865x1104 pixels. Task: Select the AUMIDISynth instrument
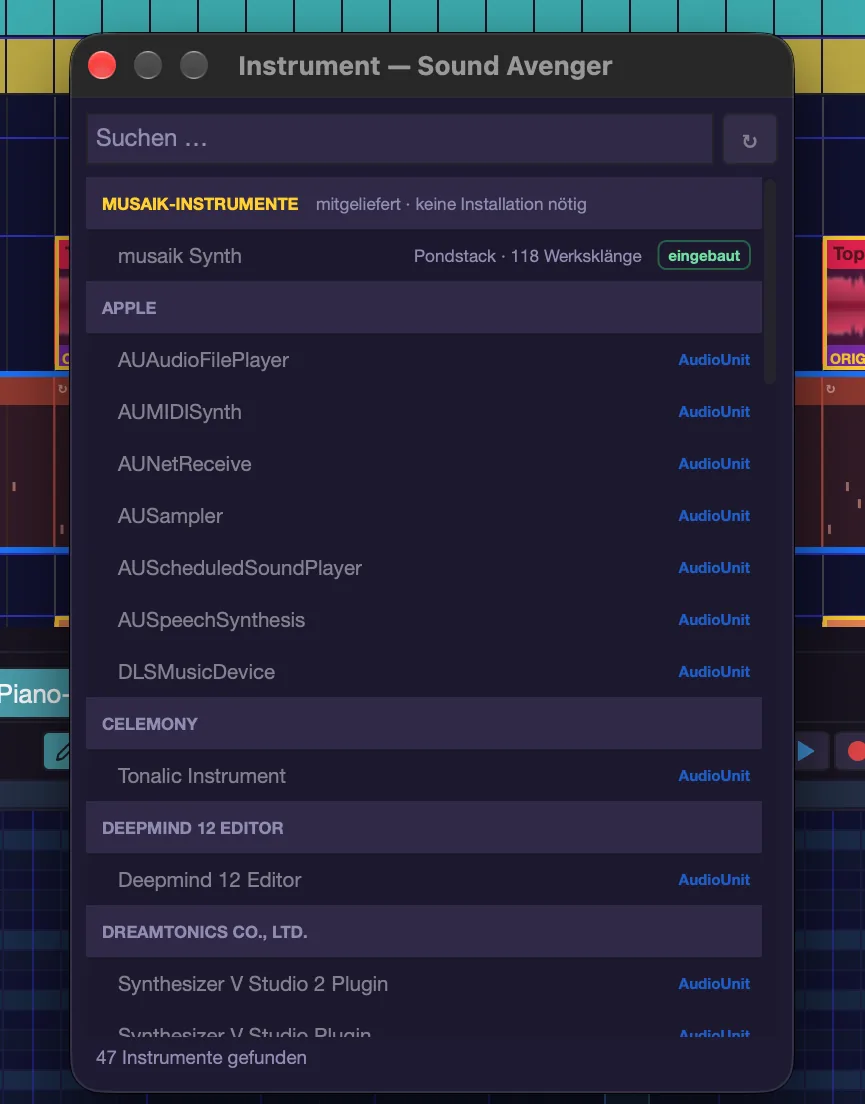tap(424, 412)
